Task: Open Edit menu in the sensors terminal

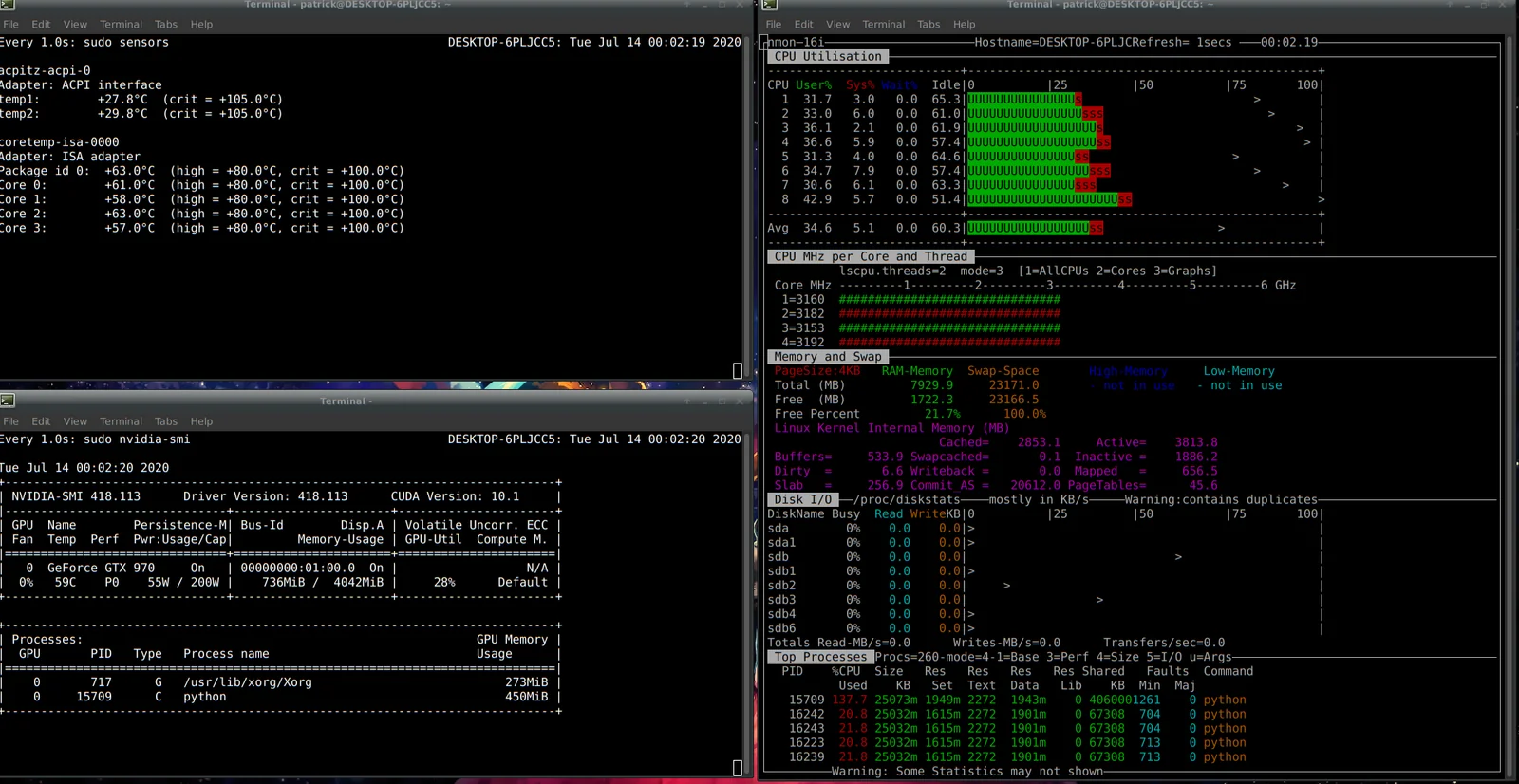Action: click(x=41, y=25)
